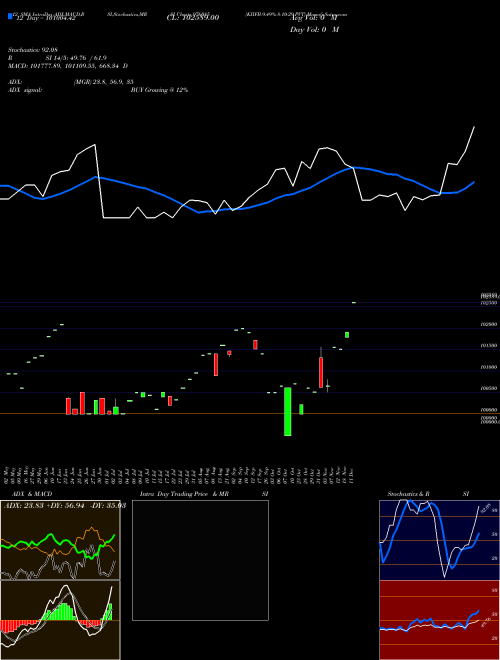This screenshot has width=500, height=660.
Task: Click the empty Intra Day Trading chart box
Action: point(200,560)
